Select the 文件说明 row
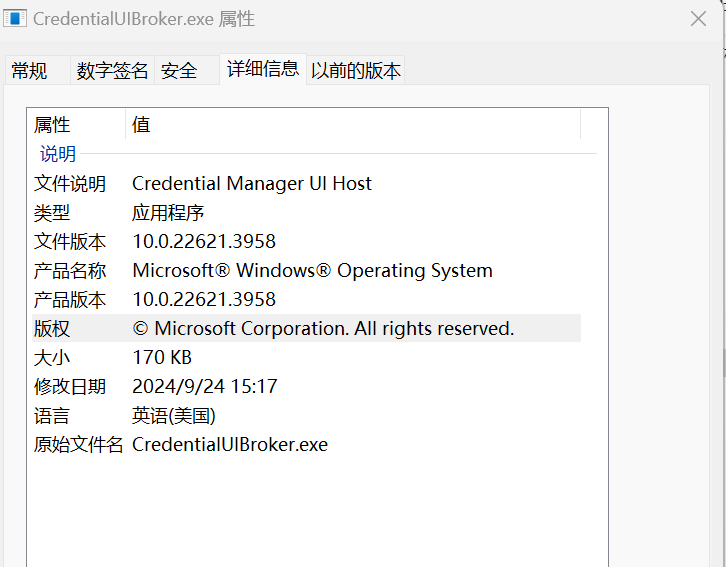 click(x=306, y=183)
